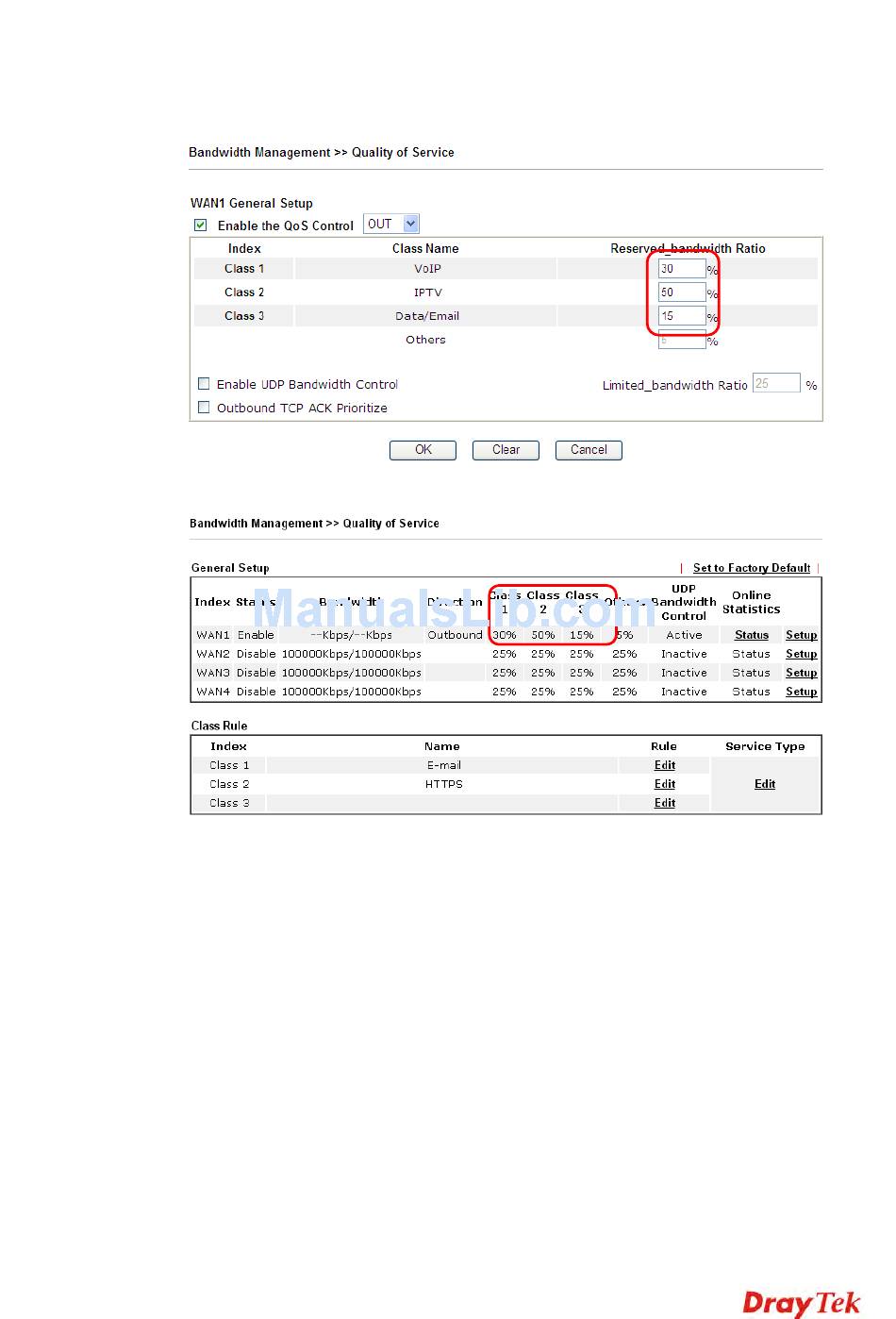Open WAN1 online Status link
896x1319 pixels.
(752, 635)
